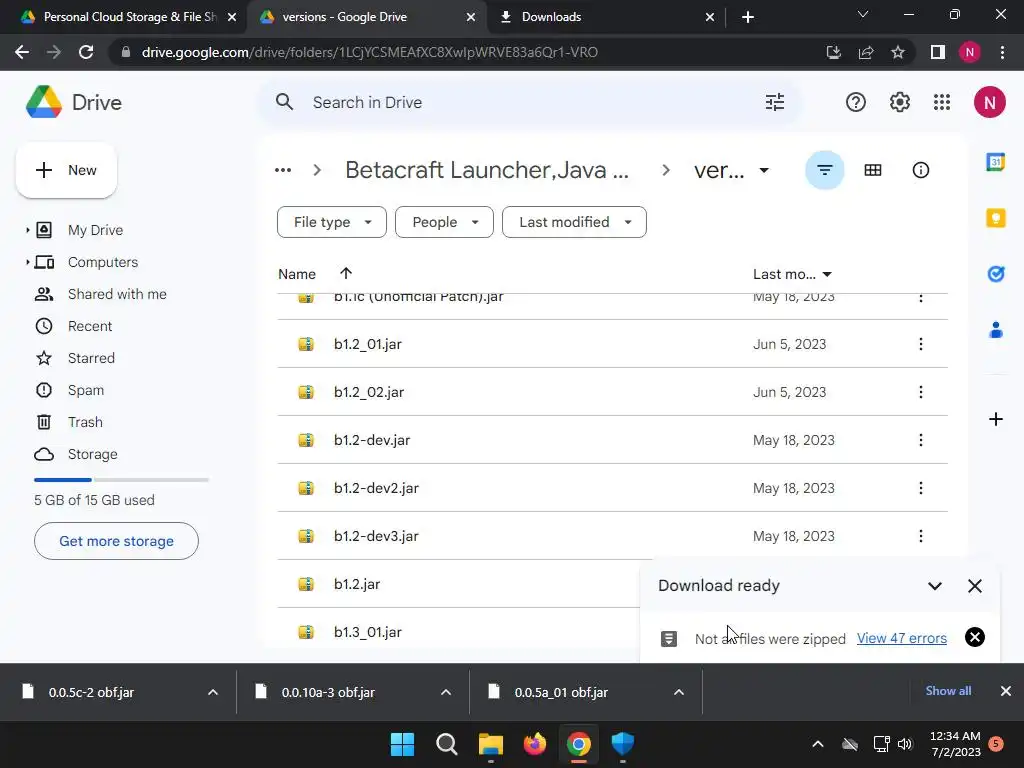This screenshot has width=1024, height=768.
Task: Reload the page
Action: tap(86, 52)
